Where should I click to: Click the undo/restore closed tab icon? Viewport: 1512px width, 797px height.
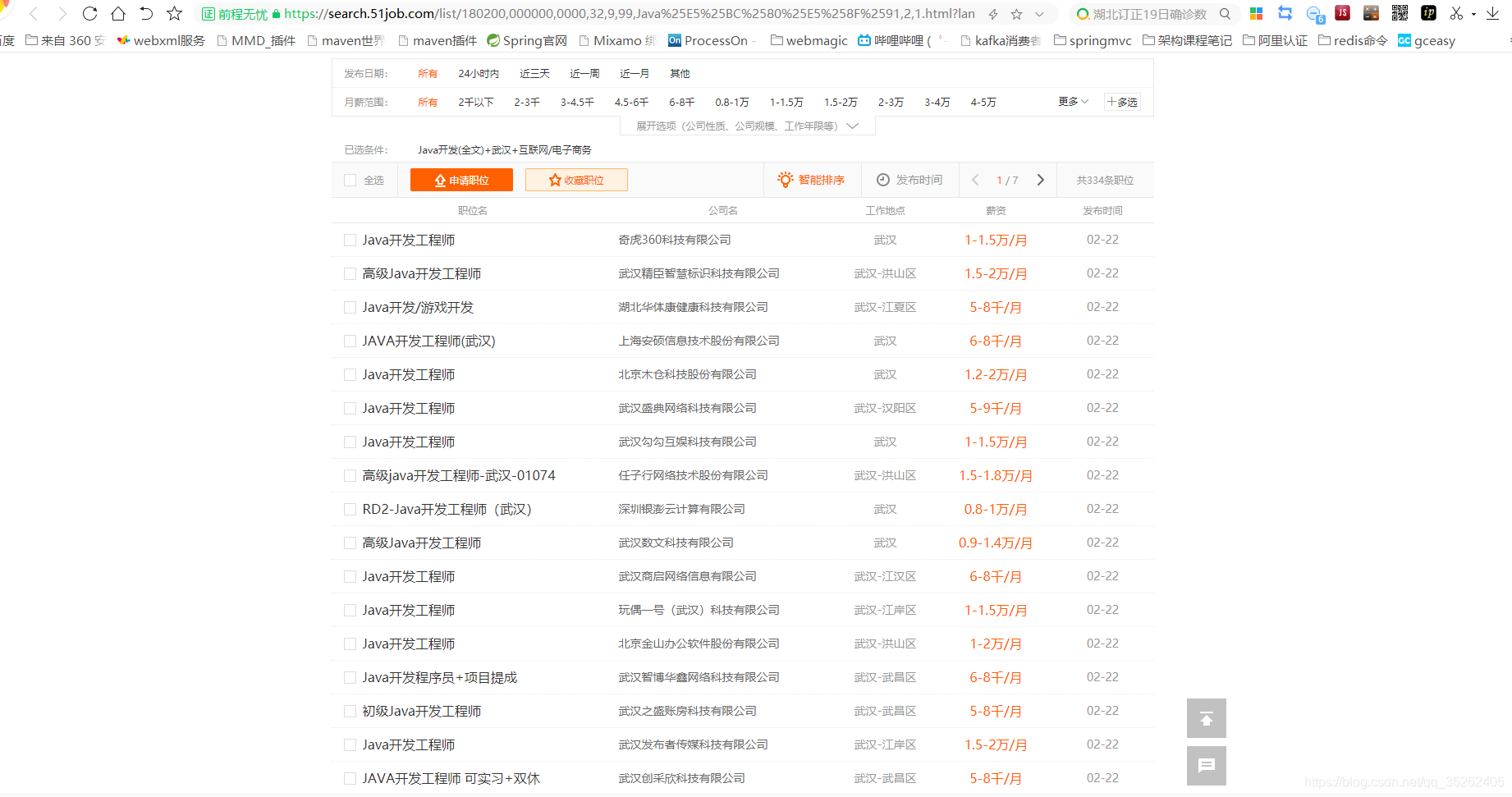click(146, 14)
